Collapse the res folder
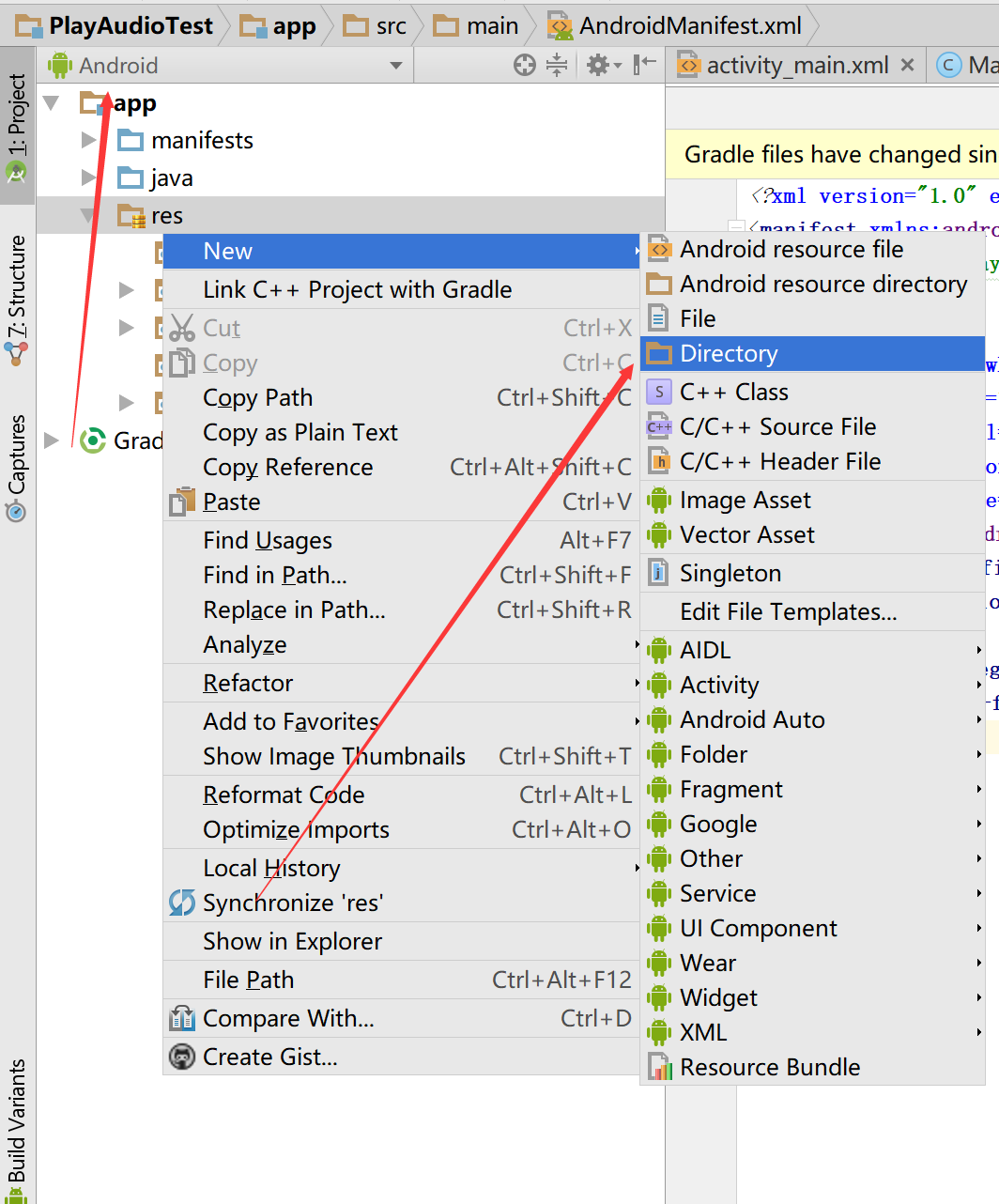 [86, 215]
